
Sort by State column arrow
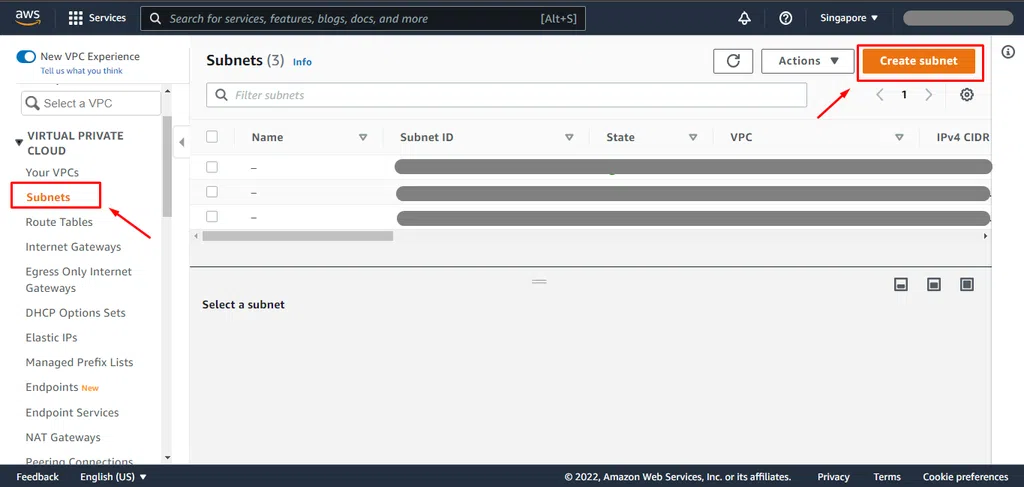click(693, 137)
